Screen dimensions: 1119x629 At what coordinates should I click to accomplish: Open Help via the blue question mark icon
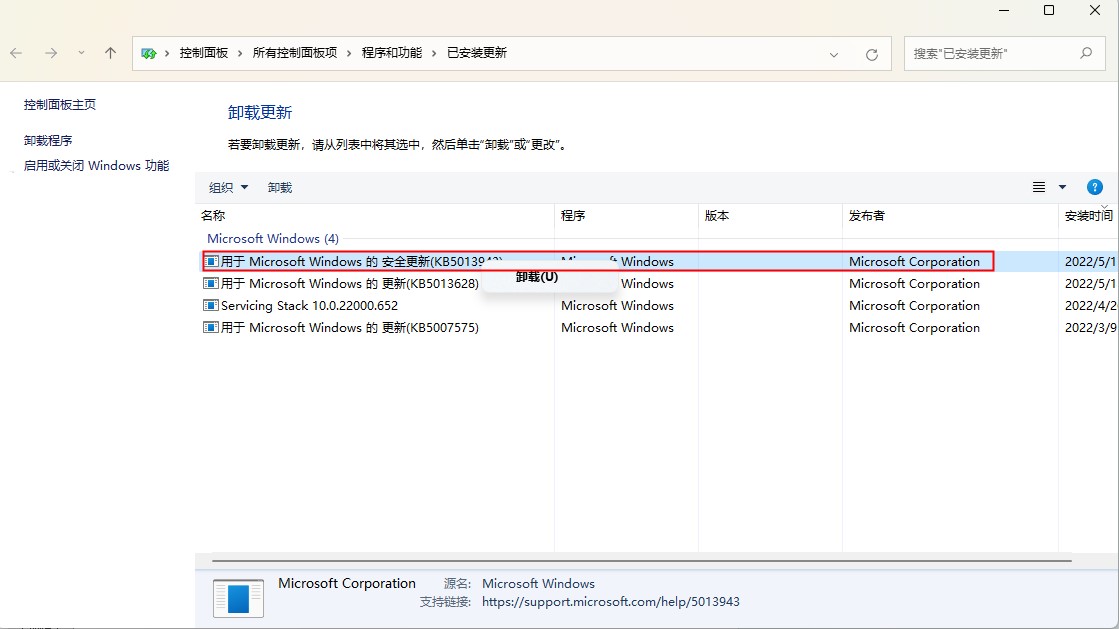1094,186
